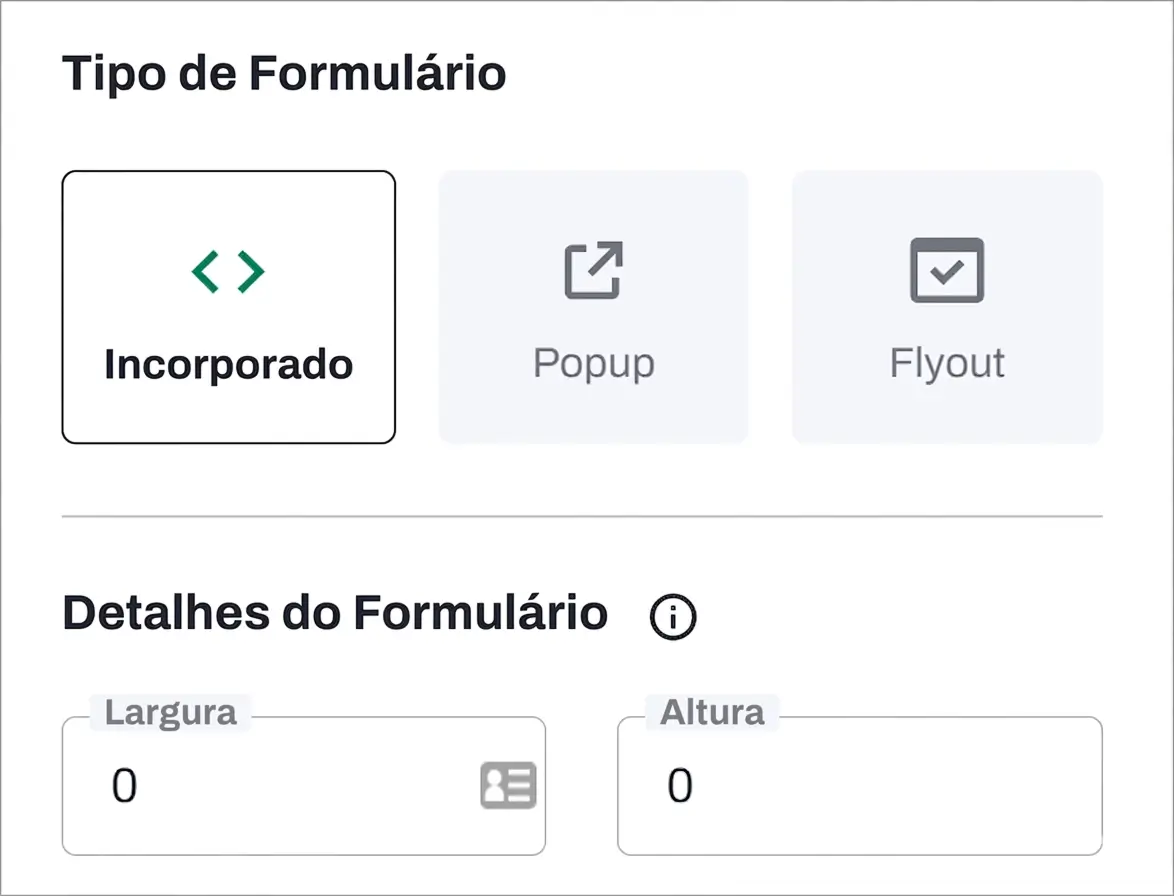Click the 0 value in Altura box

pos(680,787)
